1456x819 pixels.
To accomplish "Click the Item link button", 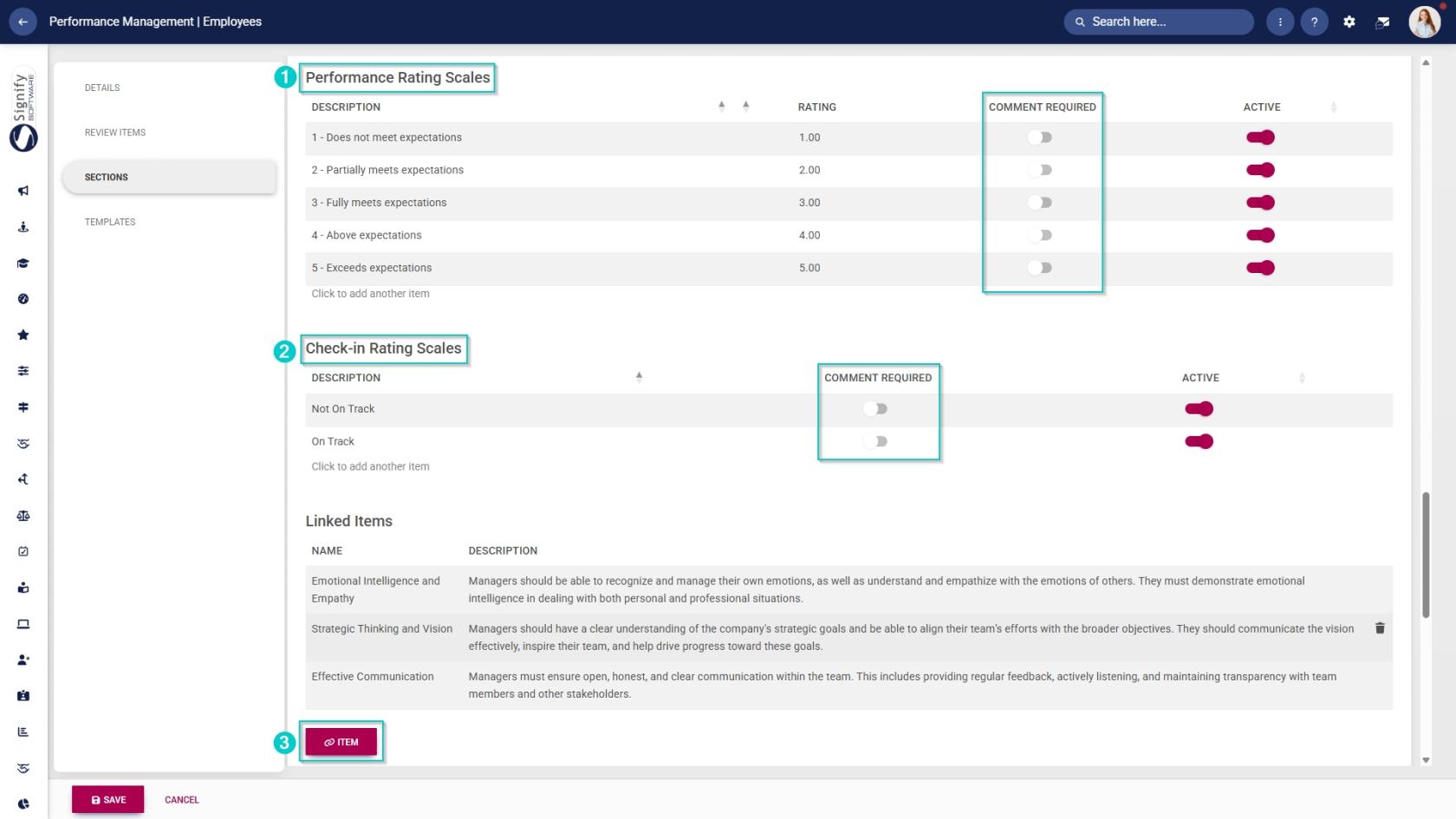I will click(341, 742).
